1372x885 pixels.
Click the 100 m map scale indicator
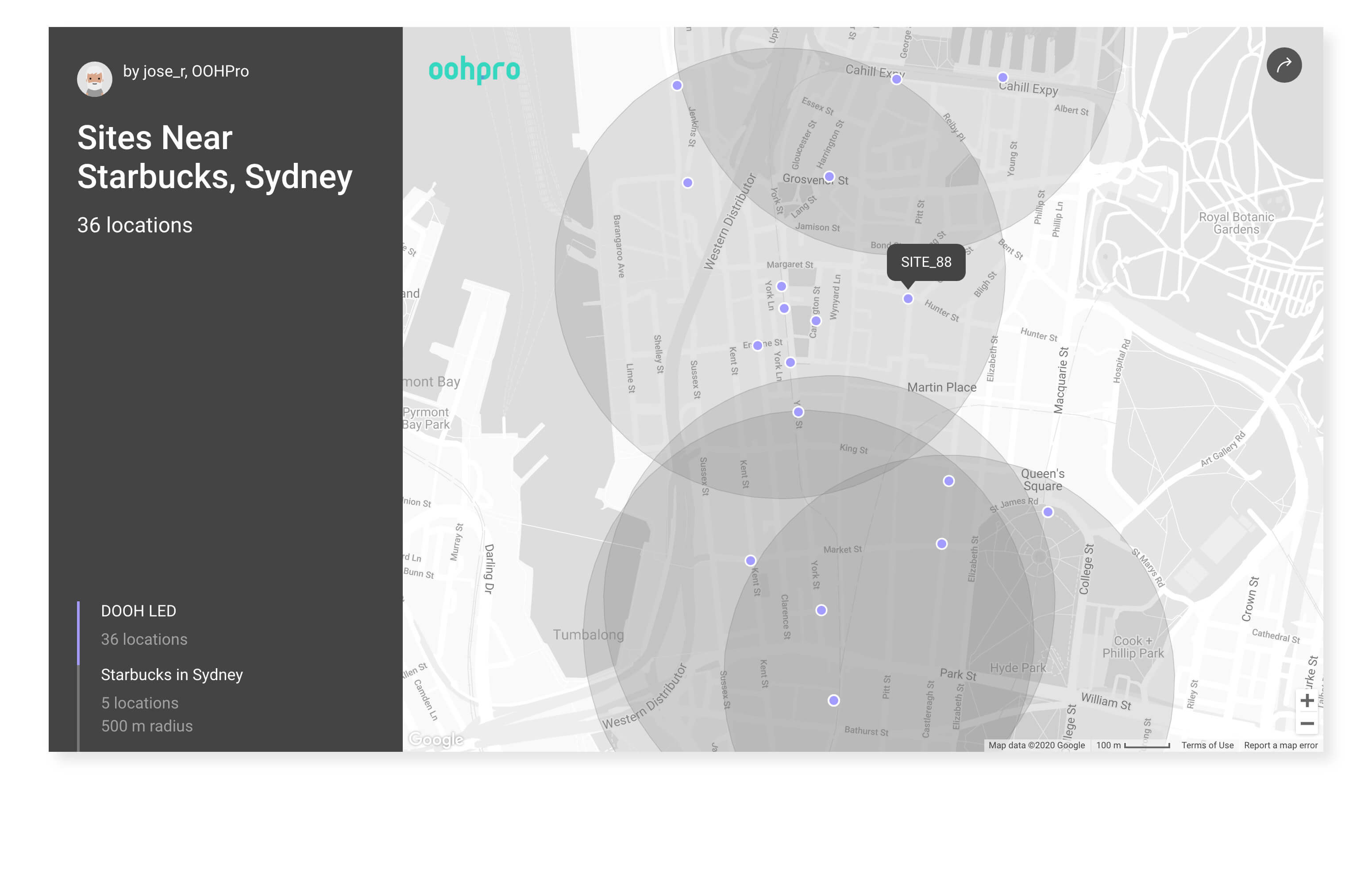click(1132, 745)
